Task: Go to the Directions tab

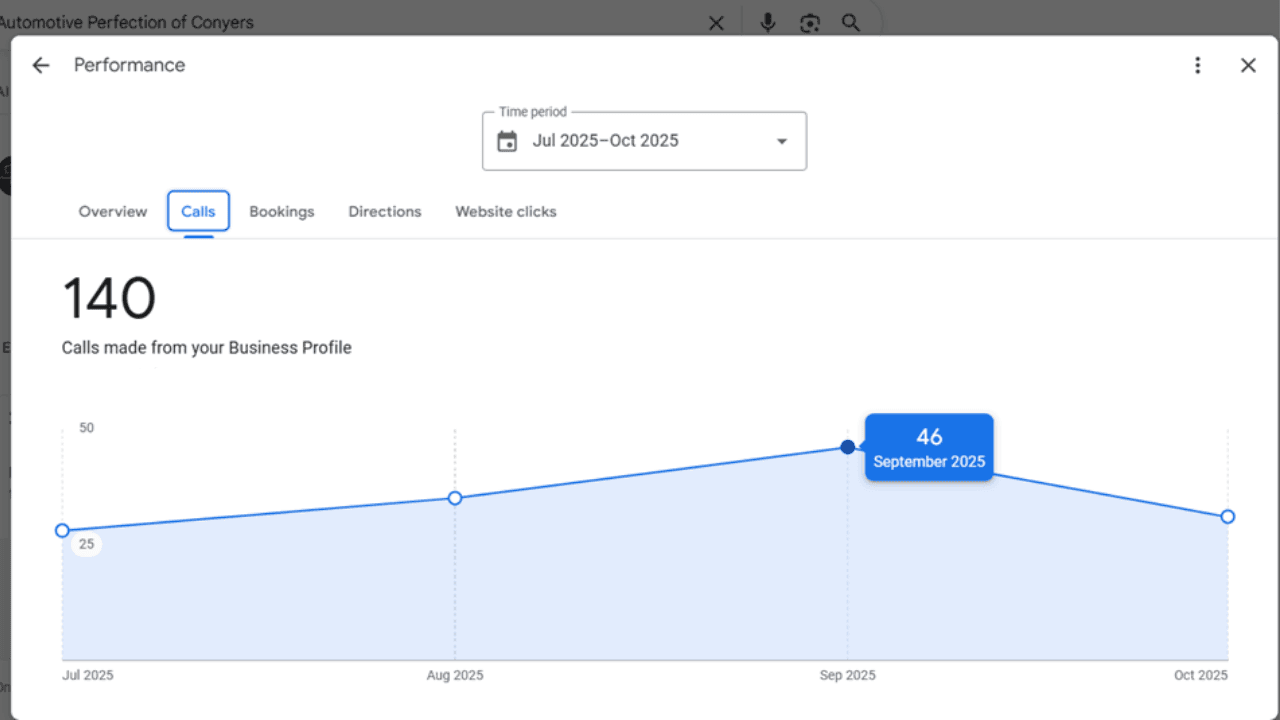Action: tap(385, 211)
